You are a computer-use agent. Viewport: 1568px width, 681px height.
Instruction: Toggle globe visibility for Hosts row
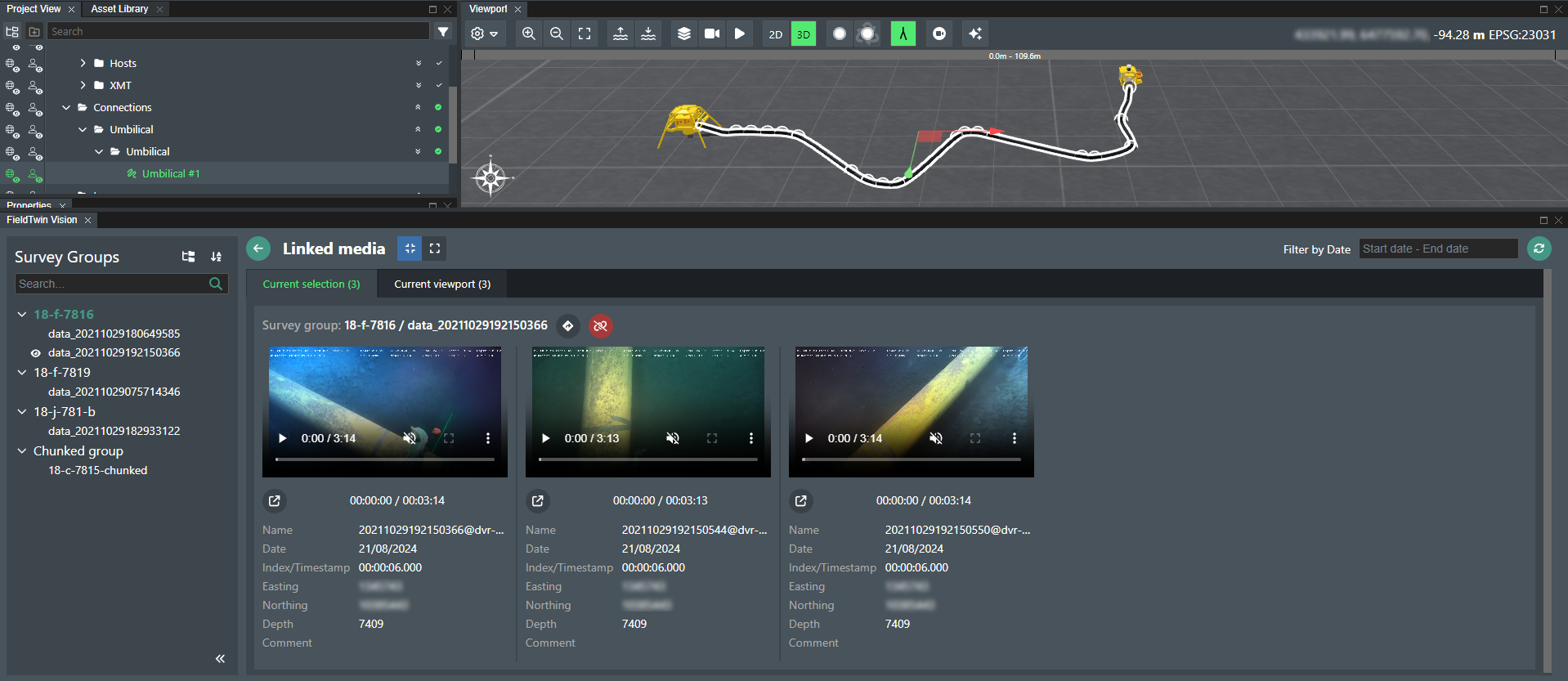[12, 64]
